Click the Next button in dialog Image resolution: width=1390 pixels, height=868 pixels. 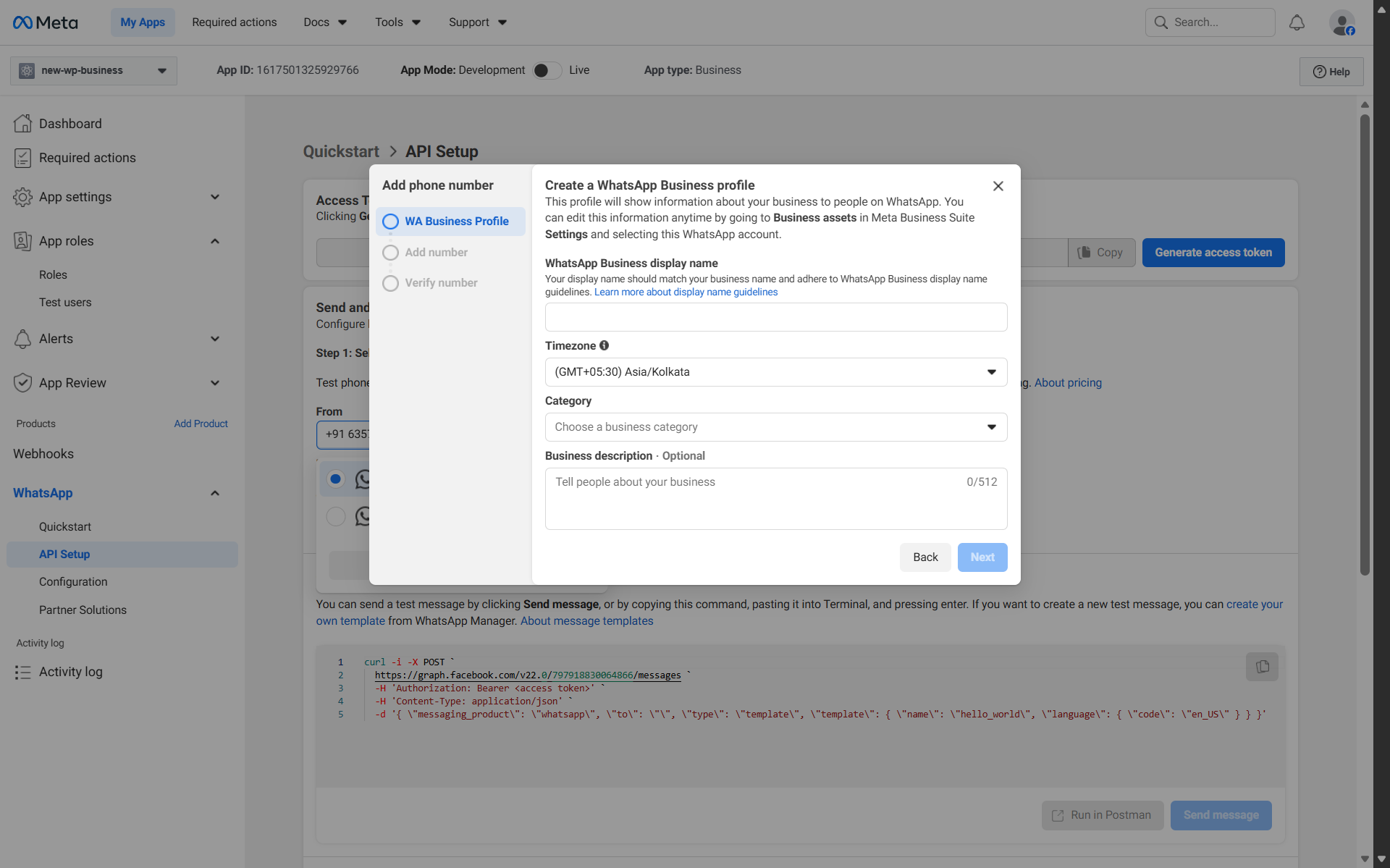(982, 557)
